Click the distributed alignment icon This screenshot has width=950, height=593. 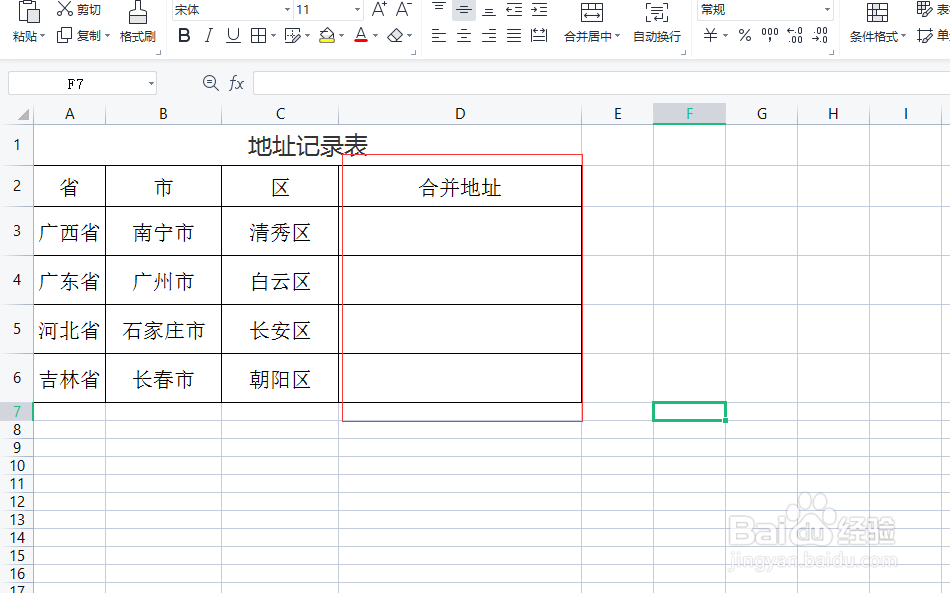coord(539,36)
